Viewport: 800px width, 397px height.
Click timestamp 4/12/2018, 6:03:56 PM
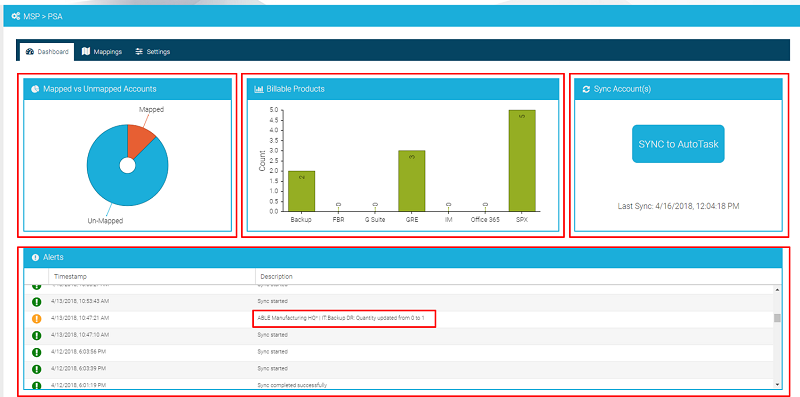point(79,352)
